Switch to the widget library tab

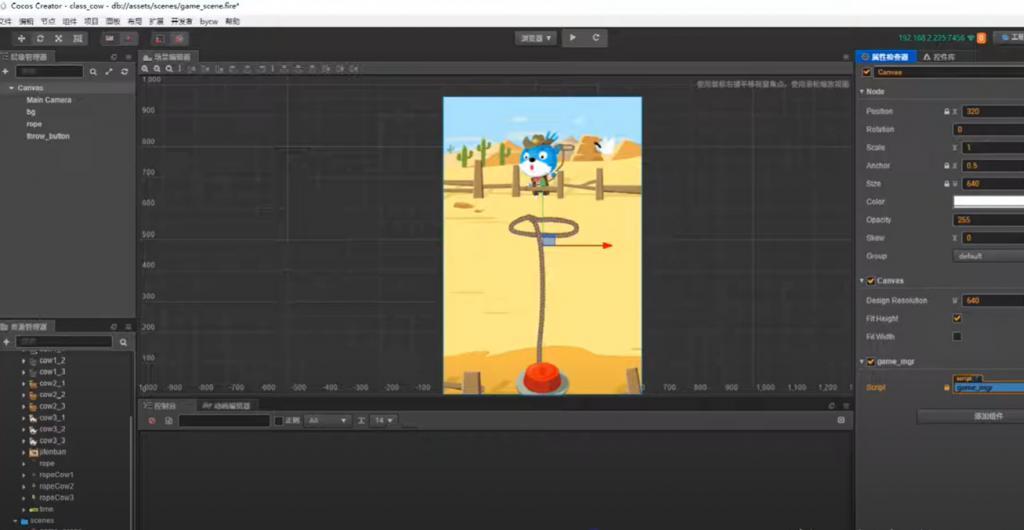click(x=939, y=57)
